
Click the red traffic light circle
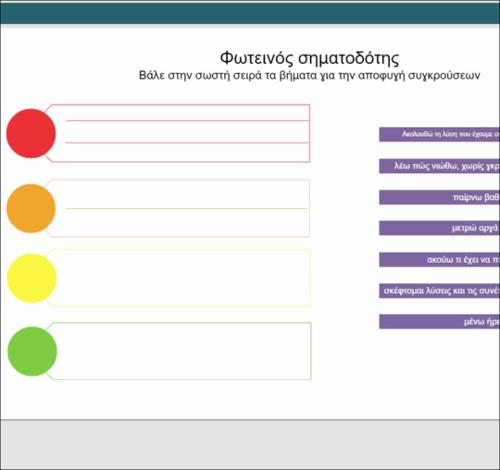pos(31,133)
